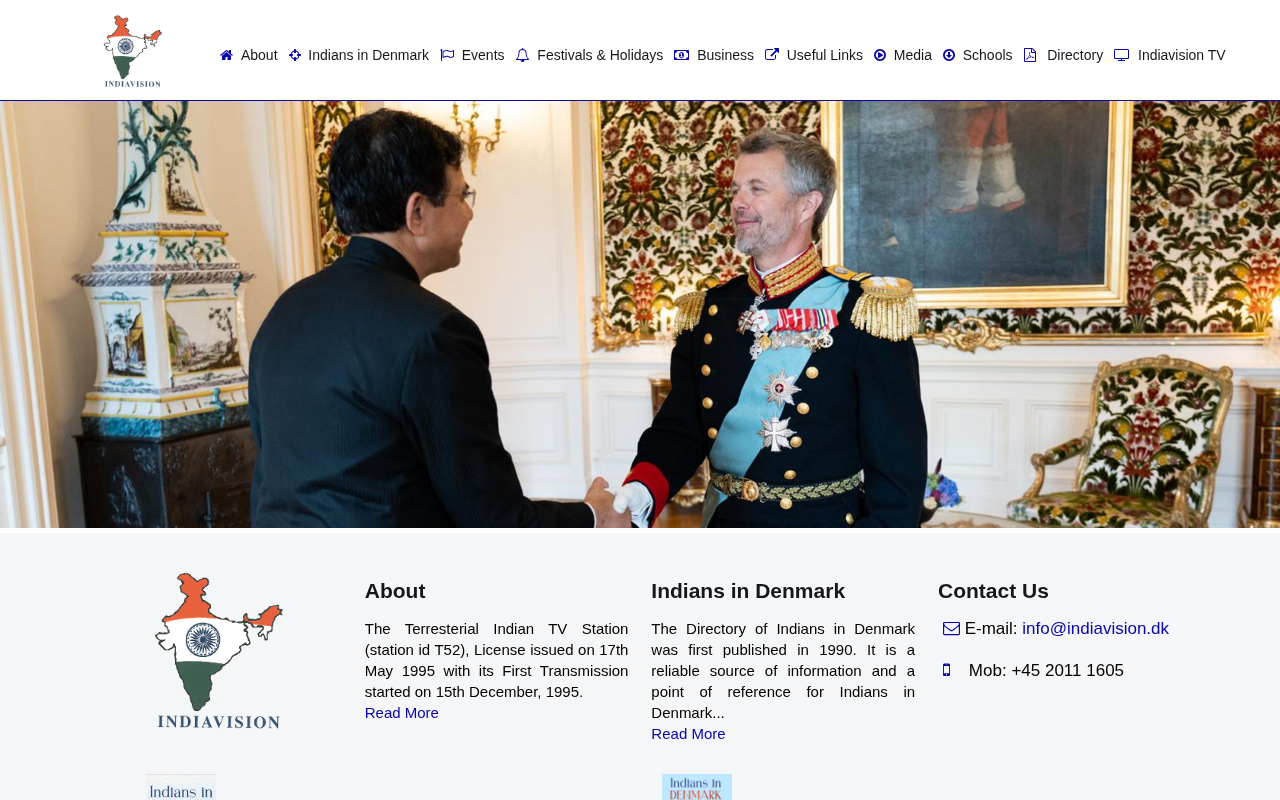This screenshot has height=800, width=1280.
Task: Click Read More under the About section
Action: tap(402, 713)
